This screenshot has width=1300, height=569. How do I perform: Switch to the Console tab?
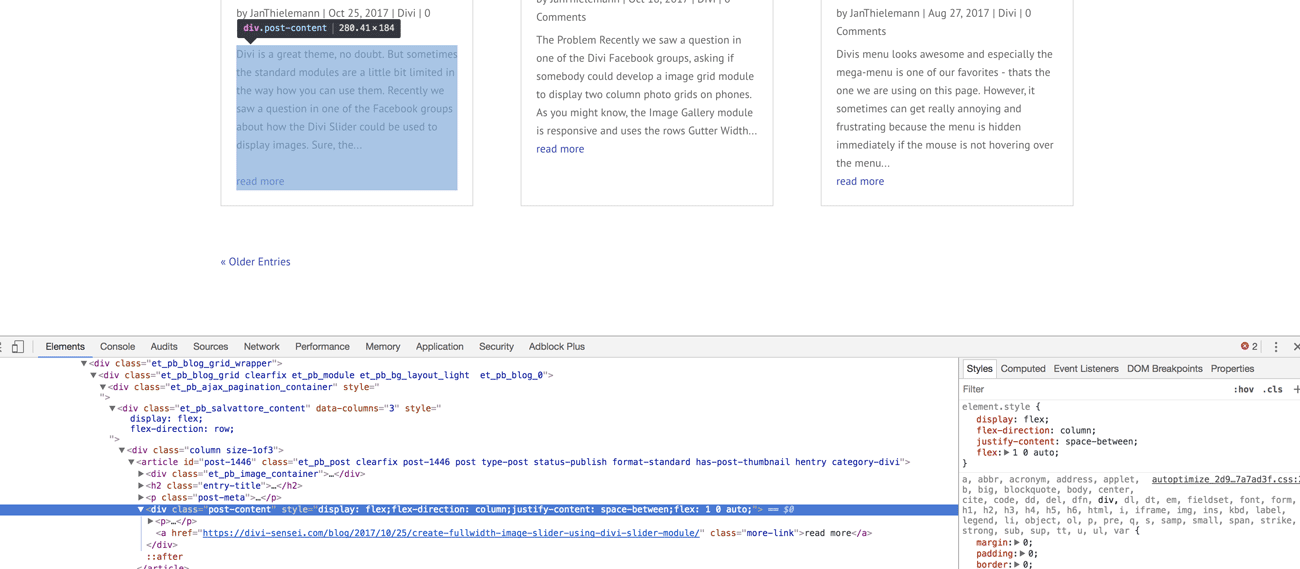click(117, 347)
